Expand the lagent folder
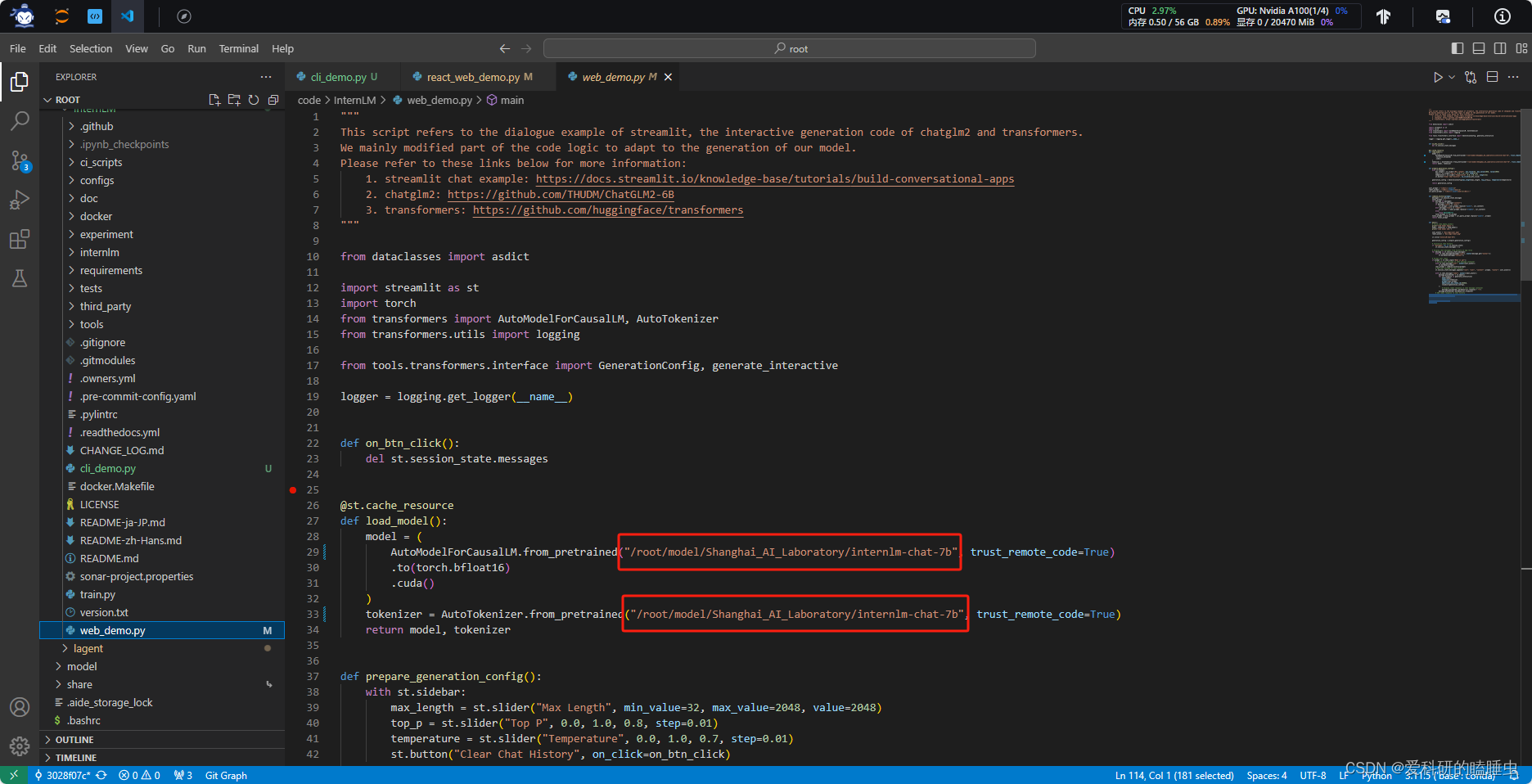Viewport: 1532px width, 784px height. coord(88,649)
